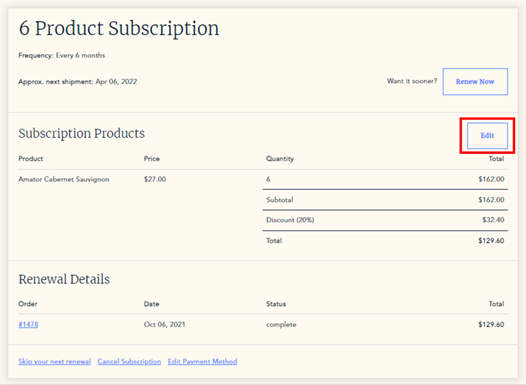Click the Quantity column header
Viewport: 526px width, 385px height.
pyautogui.click(x=280, y=159)
